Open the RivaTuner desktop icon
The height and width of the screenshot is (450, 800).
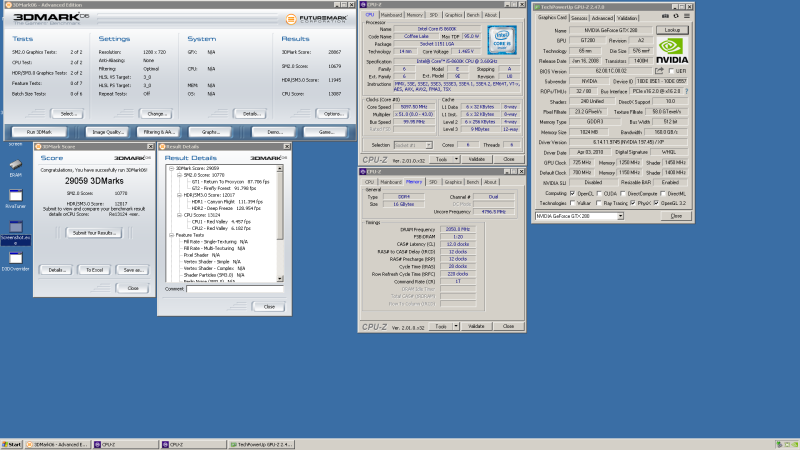[x=15, y=195]
